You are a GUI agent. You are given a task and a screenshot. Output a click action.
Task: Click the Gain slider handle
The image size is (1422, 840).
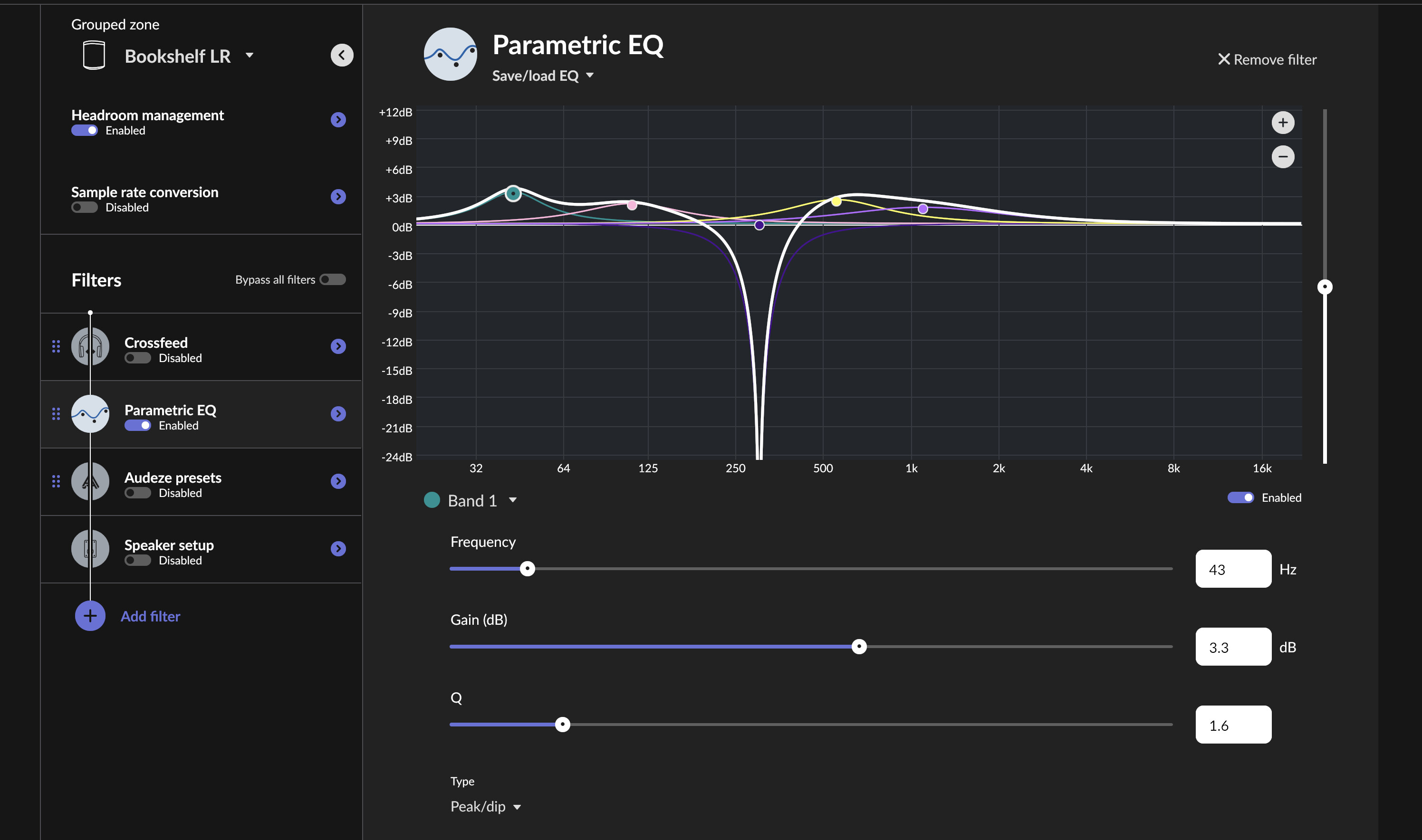tap(859, 647)
